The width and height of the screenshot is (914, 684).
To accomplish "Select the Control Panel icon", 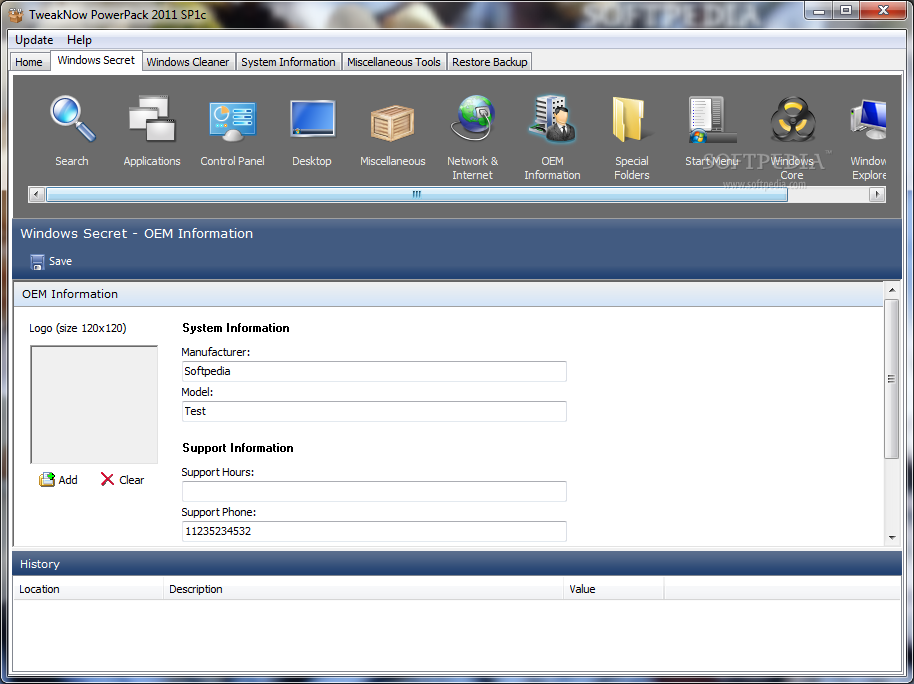I will coord(232,121).
